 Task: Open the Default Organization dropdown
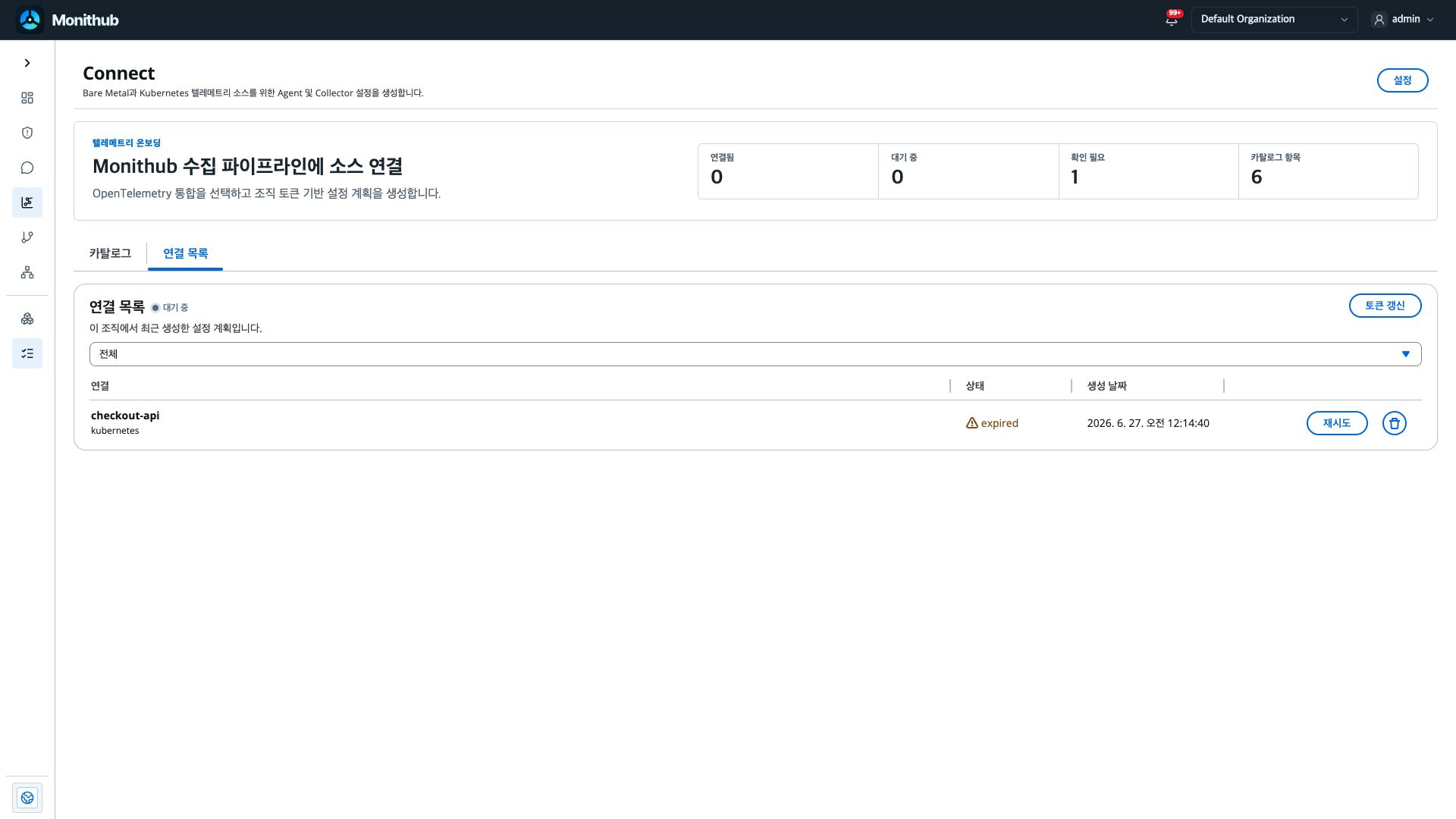[x=1274, y=20]
